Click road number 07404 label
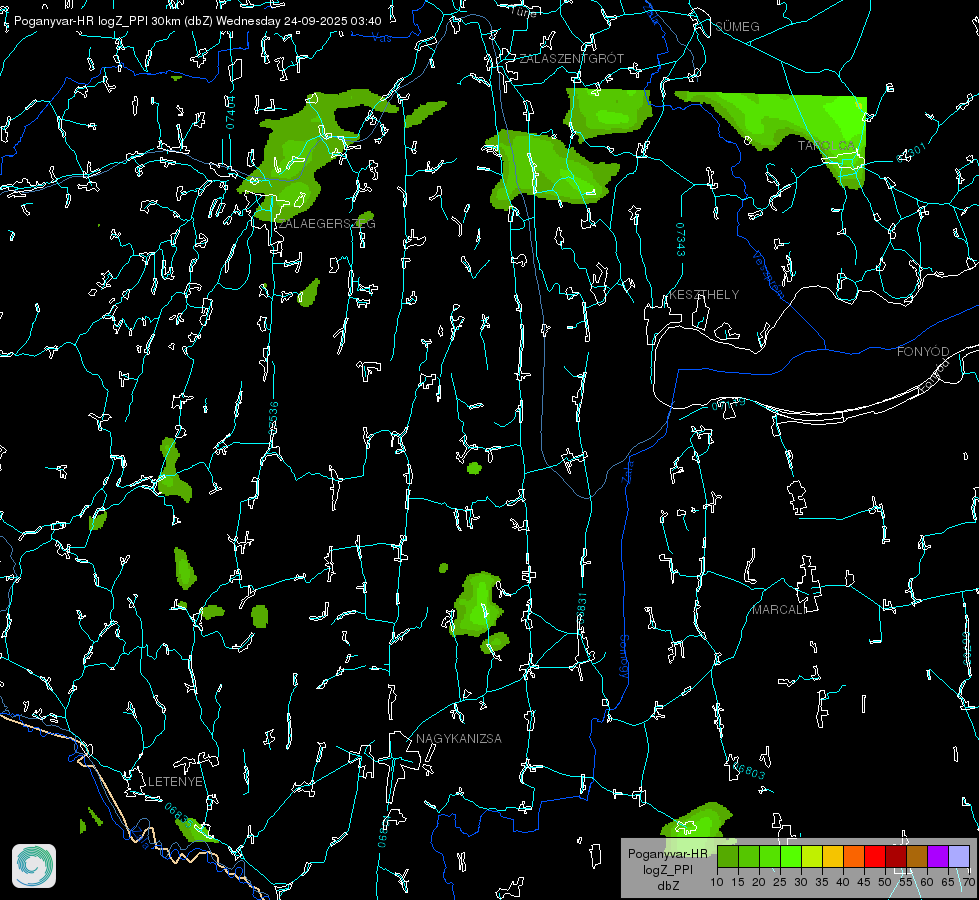The width and height of the screenshot is (979, 900). pos(230,113)
